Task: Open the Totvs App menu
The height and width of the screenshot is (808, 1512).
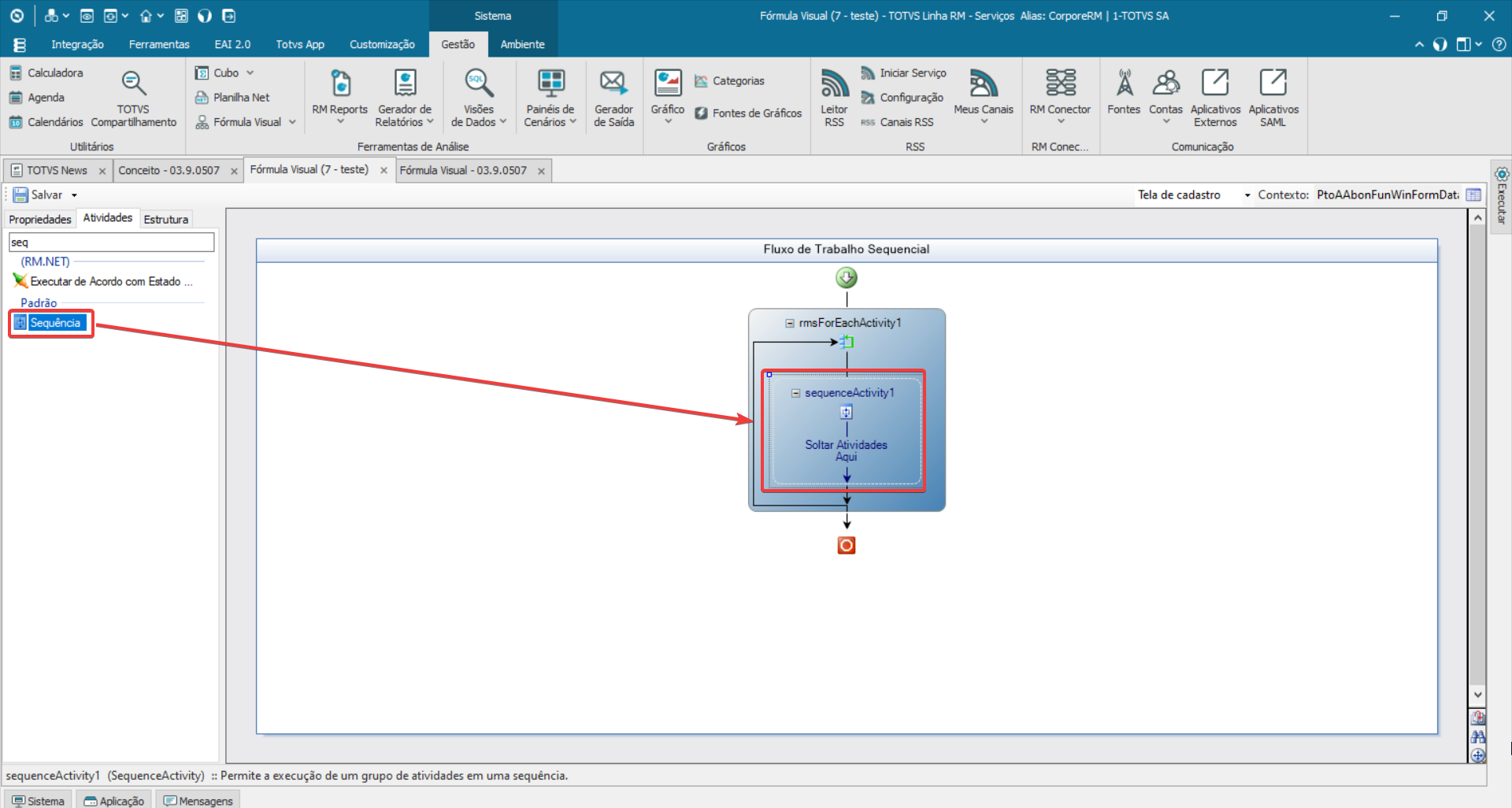Action: coord(300,44)
